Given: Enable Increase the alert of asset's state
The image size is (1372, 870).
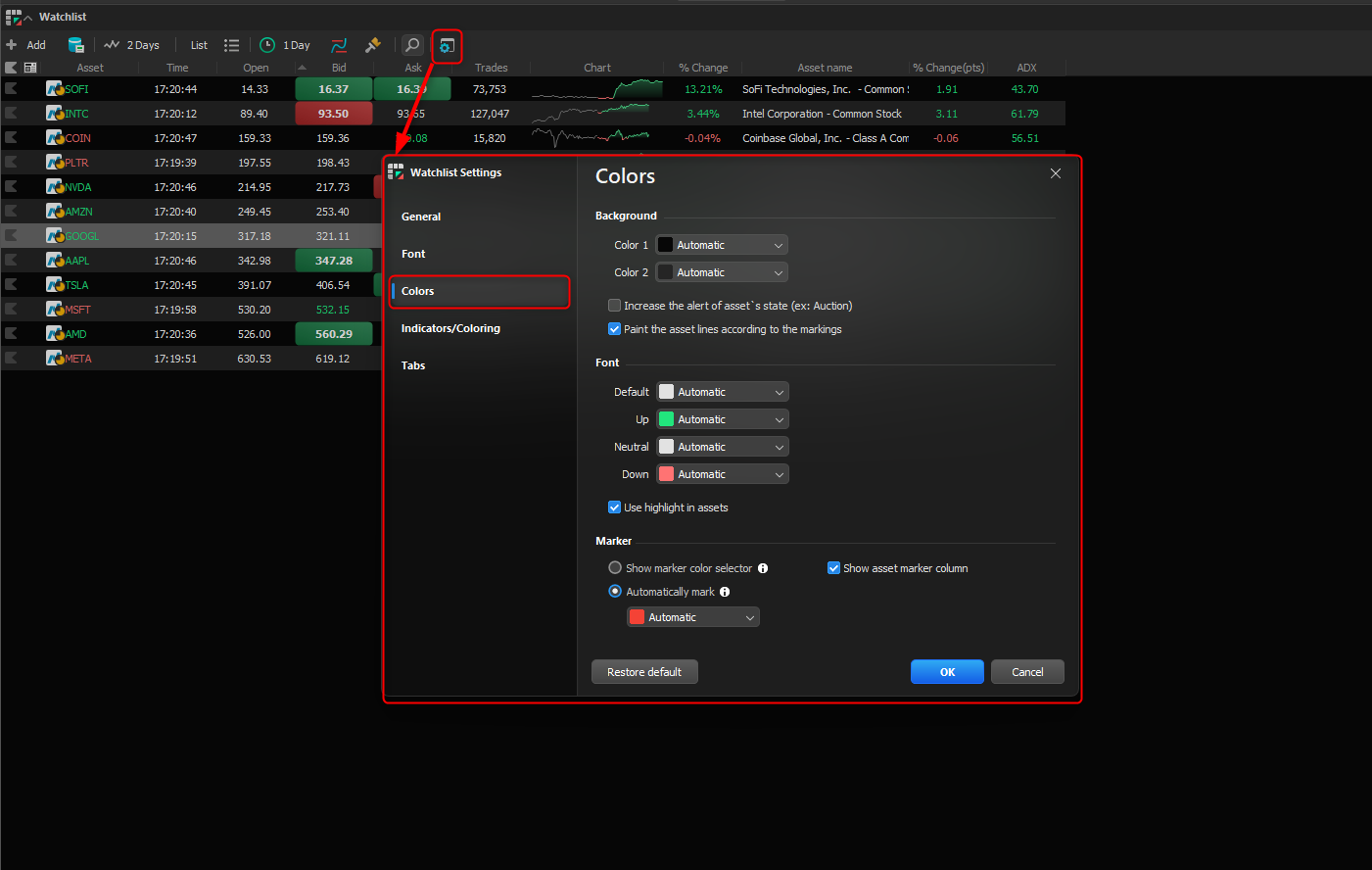Looking at the screenshot, I should coord(614,306).
